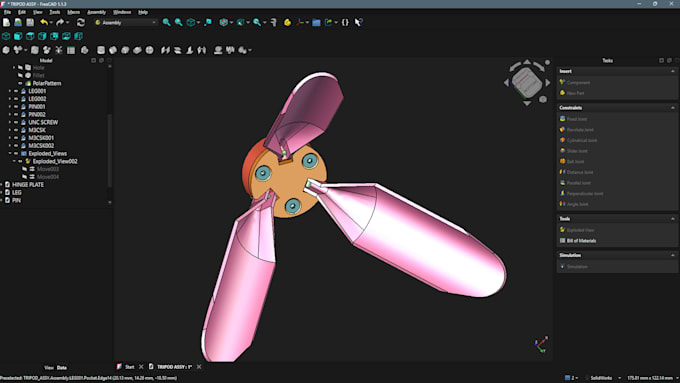The width and height of the screenshot is (680, 383).
Task: Click Bill of Materials in Tools section
Action: click(x=581, y=241)
